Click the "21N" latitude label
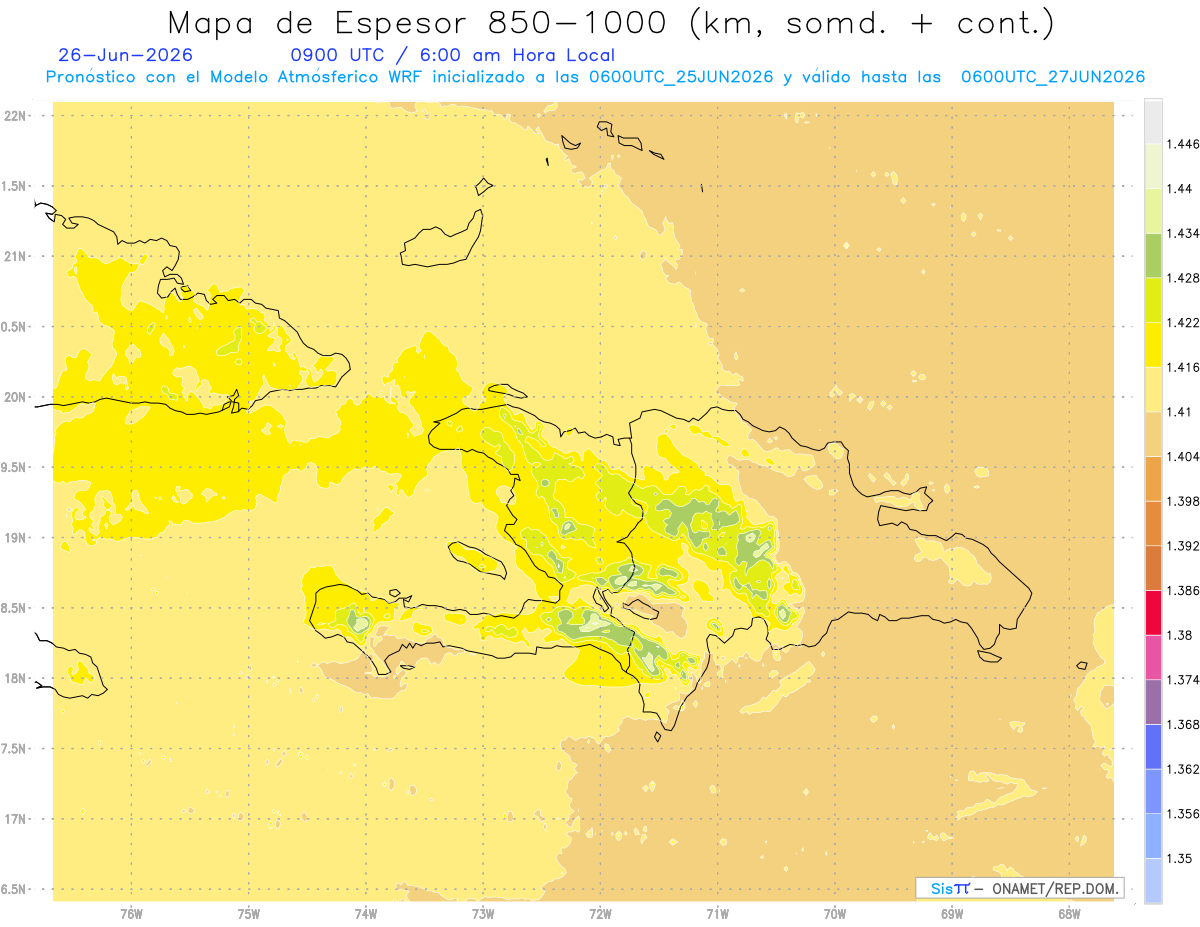The height and width of the screenshot is (927, 1200). [17, 256]
